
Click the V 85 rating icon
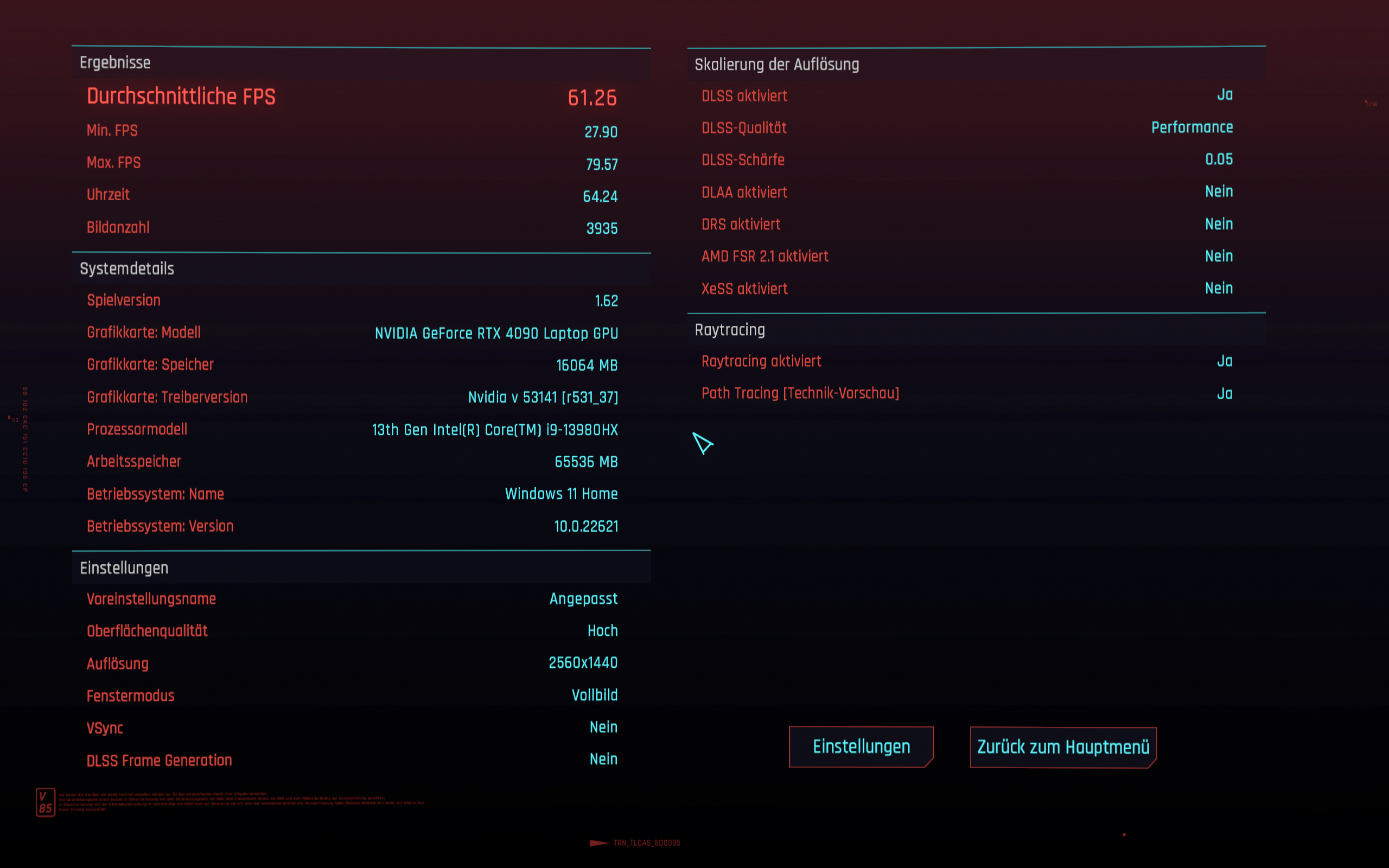46,802
